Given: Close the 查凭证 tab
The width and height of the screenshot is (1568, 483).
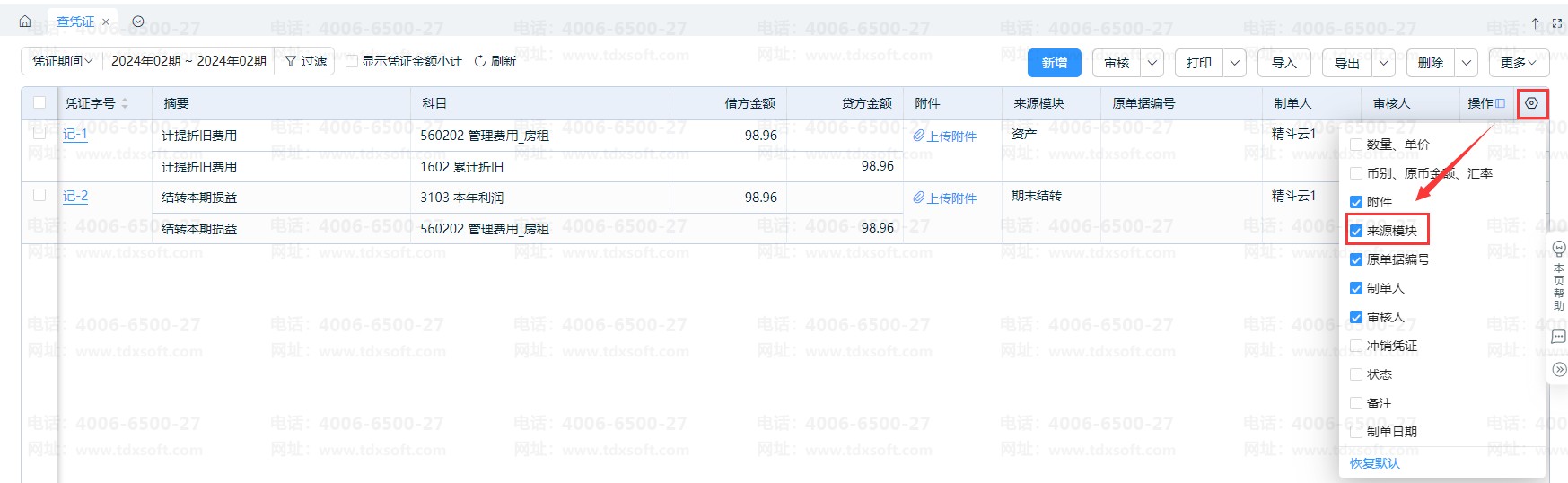Looking at the screenshot, I should point(105,22).
